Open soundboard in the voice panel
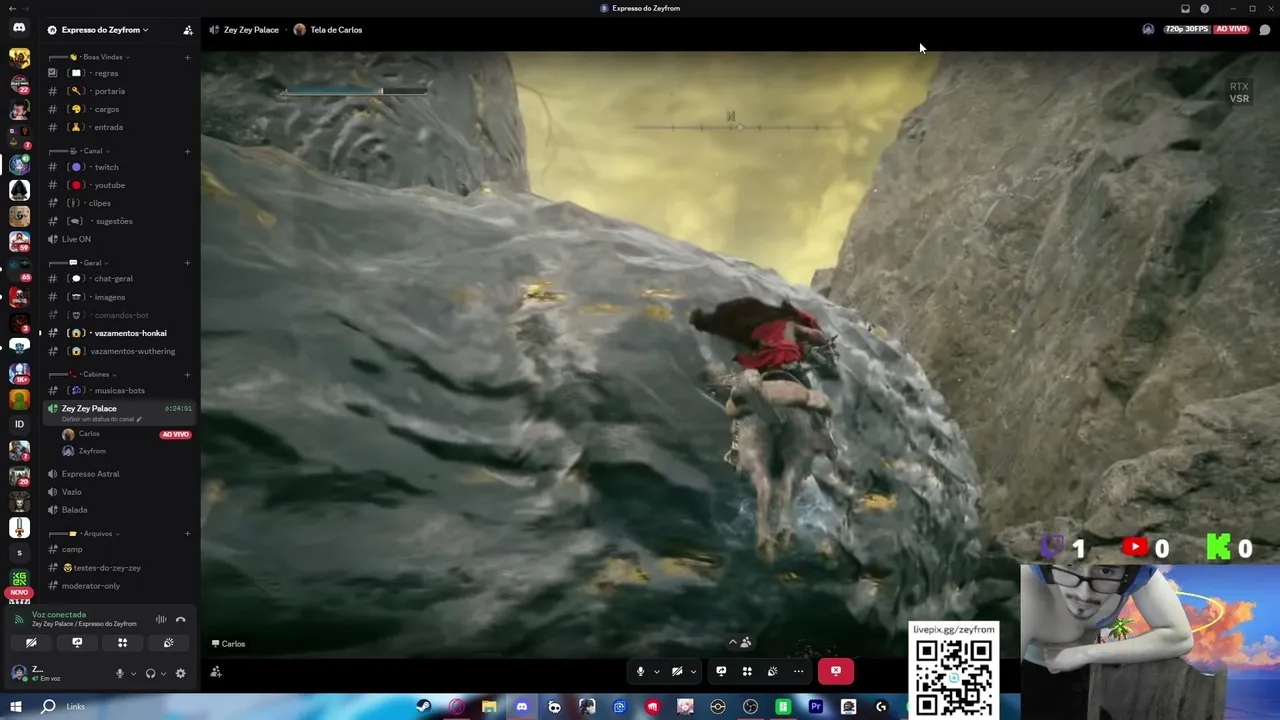 (168, 643)
